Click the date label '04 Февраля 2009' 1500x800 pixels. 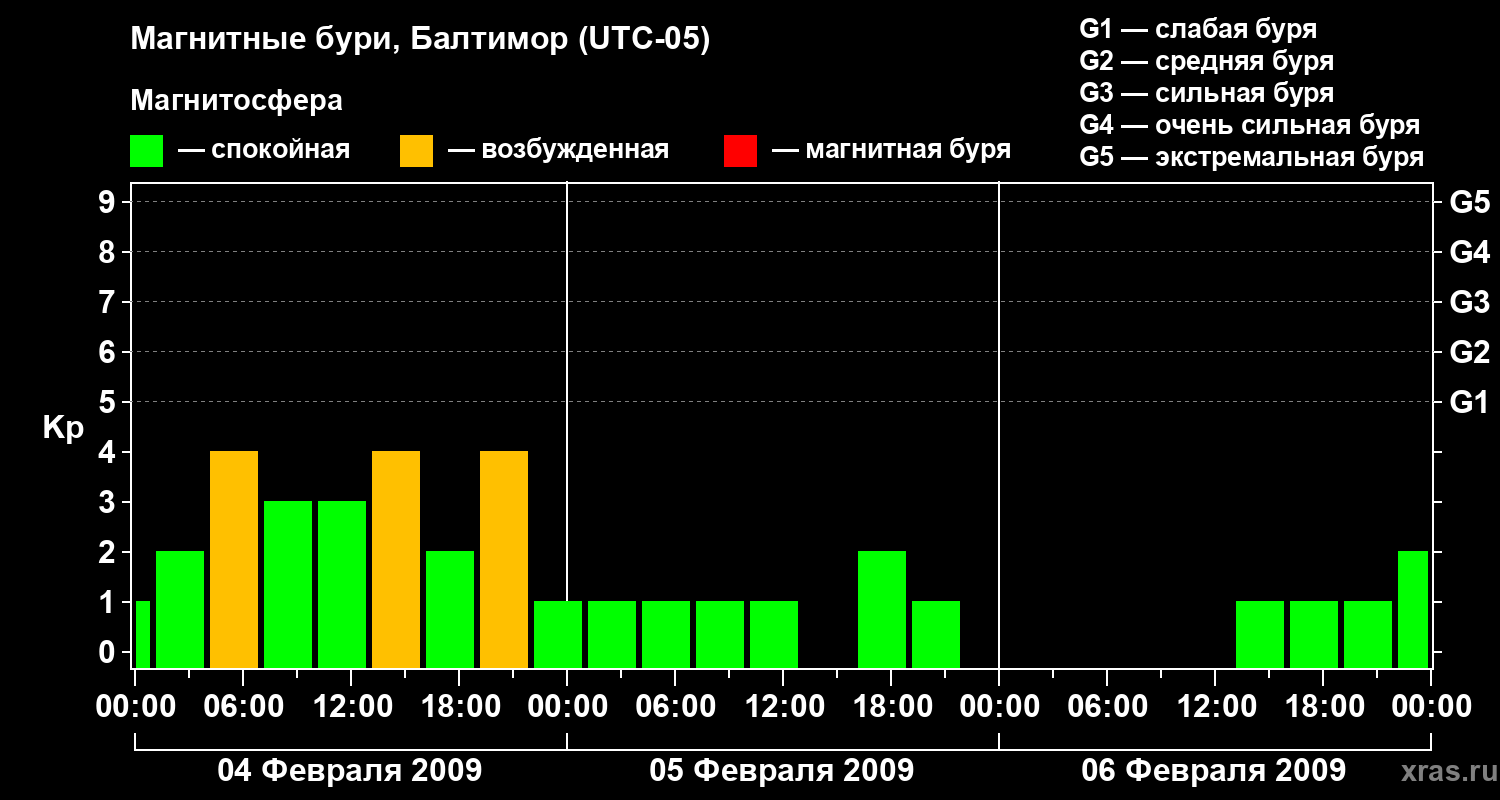click(350, 771)
